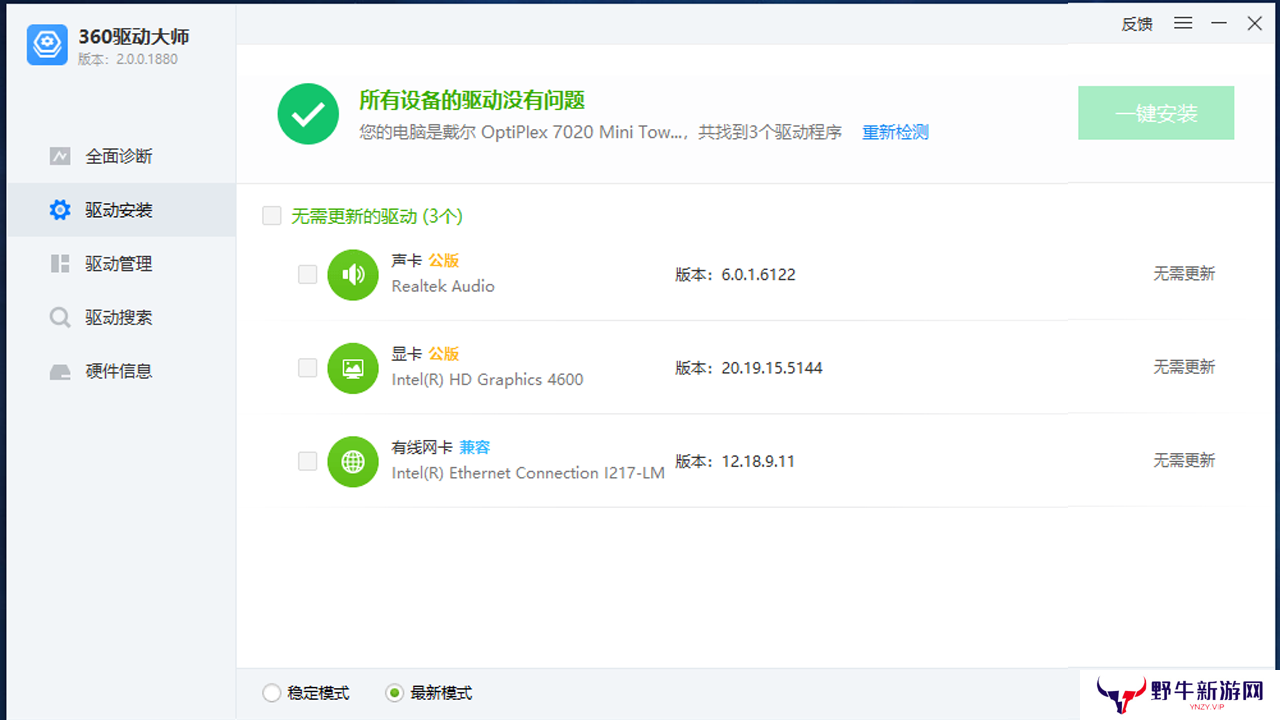Check the 无需更新的驱动 select-all checkbox

(x=272, y=216)
